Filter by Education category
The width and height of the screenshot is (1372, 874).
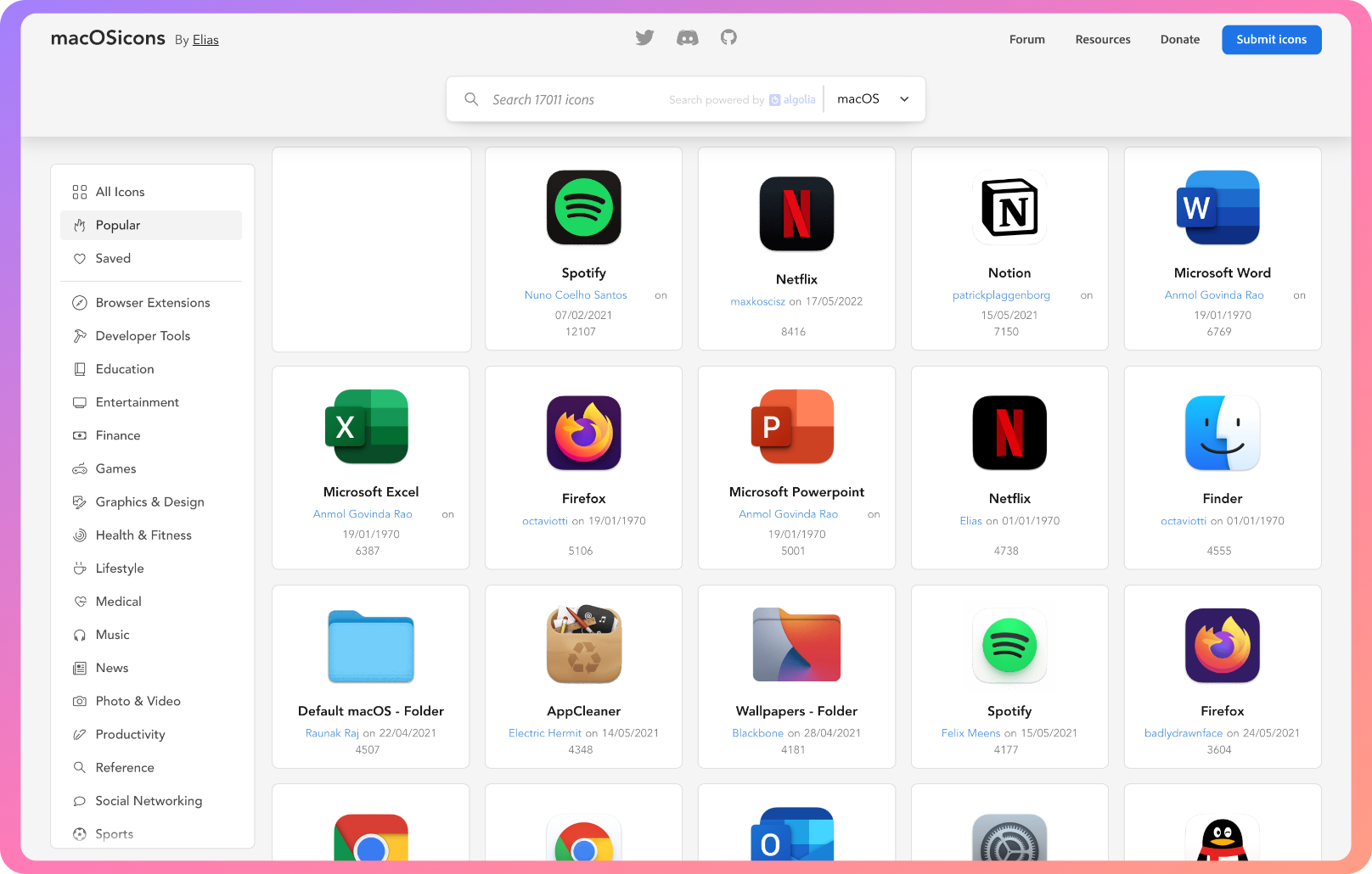pyautogui.click(x=150, y=369)
